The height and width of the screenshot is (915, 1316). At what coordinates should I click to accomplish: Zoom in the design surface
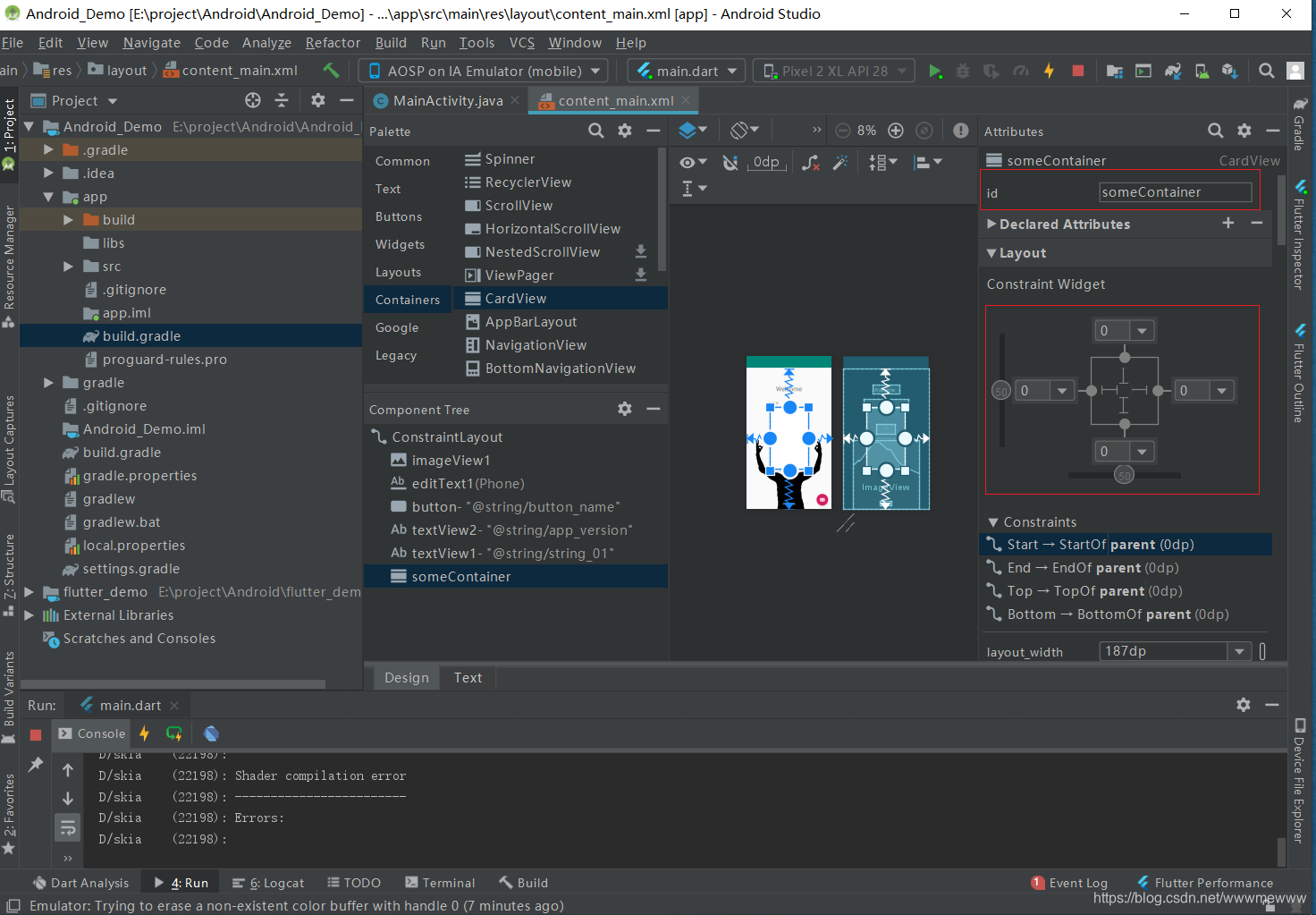(x=896, y=131)
